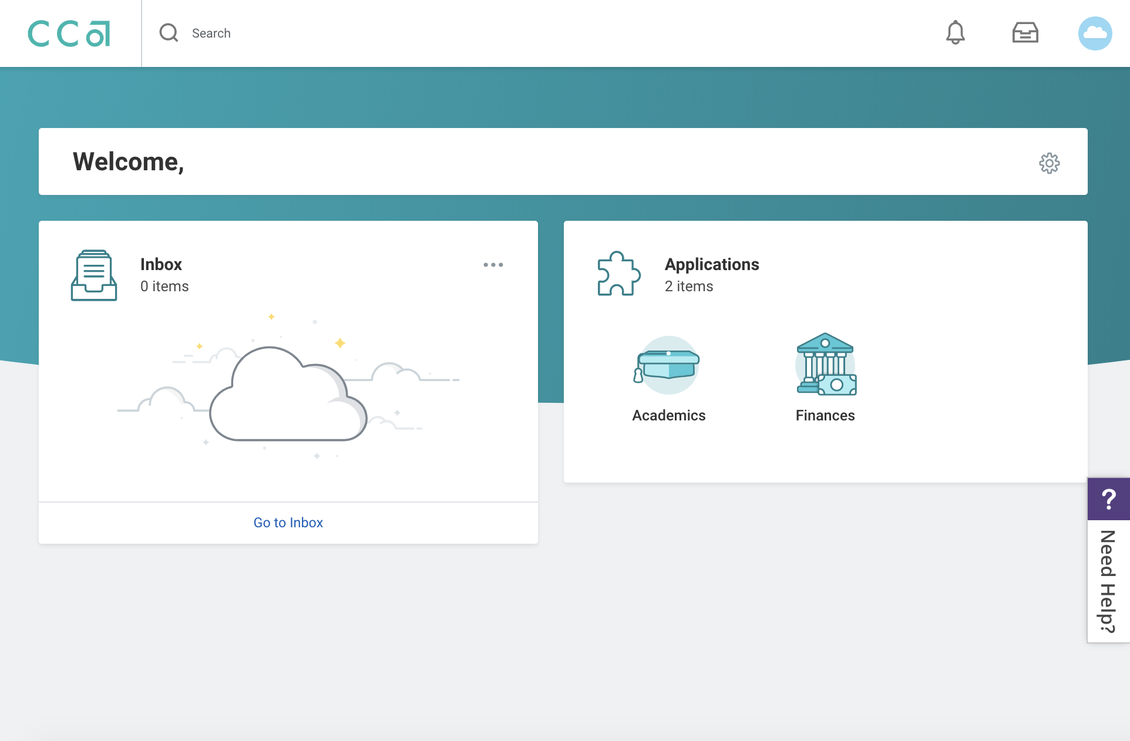Open the notifications bell

click(955, 33)
